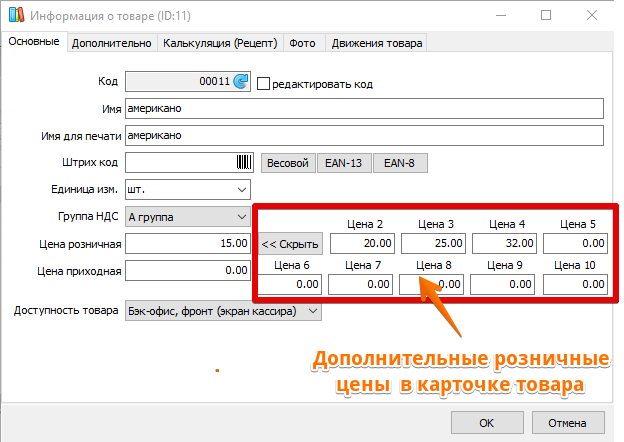Viewport: 624px width, 442px height.
Task: Click the Цена 10 price field
Action: pos(575,284)
